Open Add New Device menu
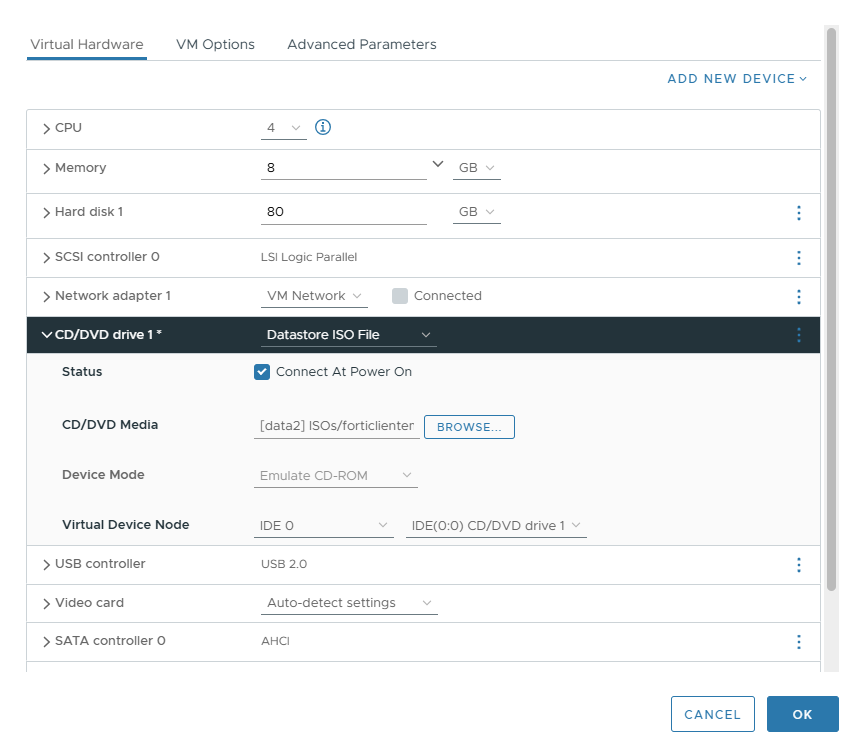The height and width of the screenshot is (751, 860). pos(736,79)
